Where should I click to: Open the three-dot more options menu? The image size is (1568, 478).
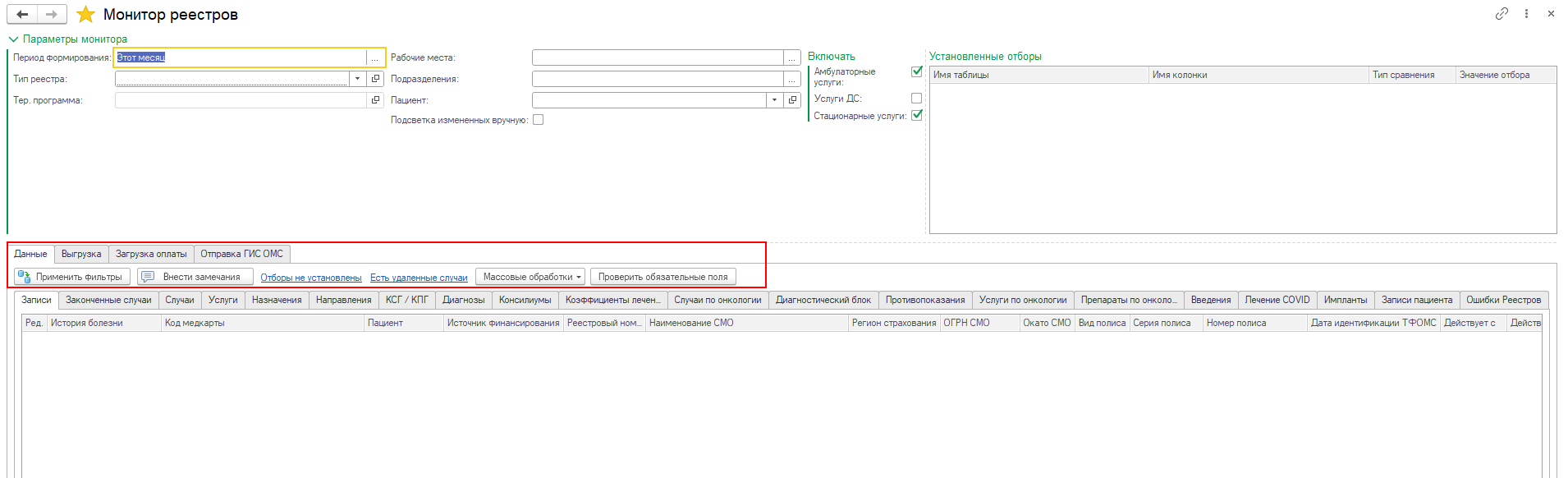click(1526, 14)
